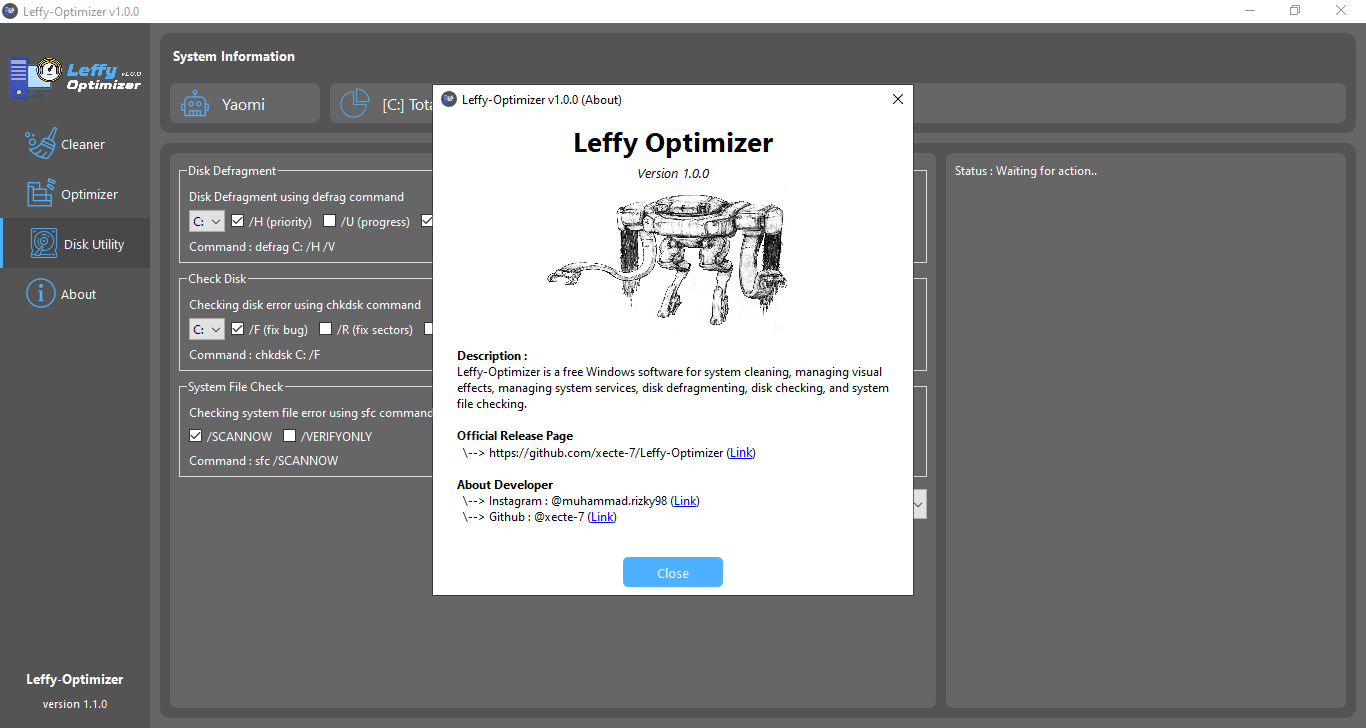The image size is (1366, 728).
Task: Switch to the Cleaner tab
Action: click(x=75, y=144)
